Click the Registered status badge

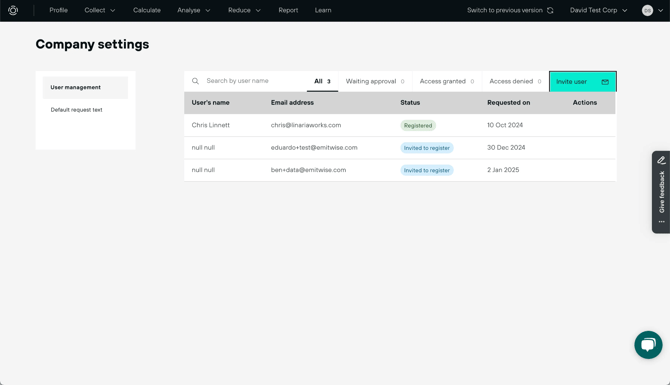(418, 126)
